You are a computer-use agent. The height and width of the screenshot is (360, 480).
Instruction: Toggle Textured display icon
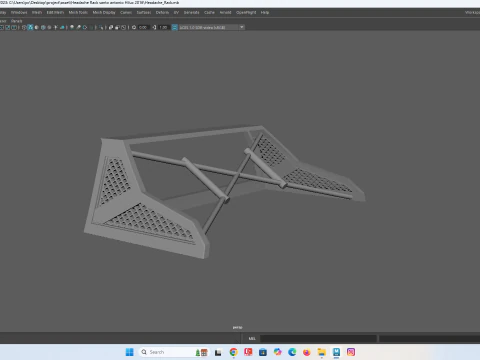(49, 27)
